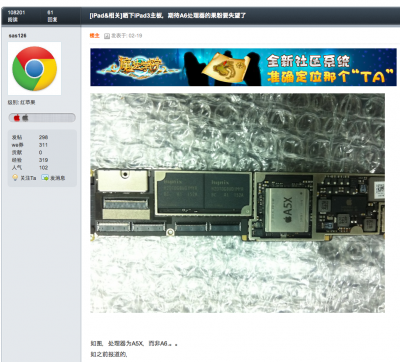Screen dimensions: 400x362
Task: Open the game advertisement banner
Action: click(243, 67)
